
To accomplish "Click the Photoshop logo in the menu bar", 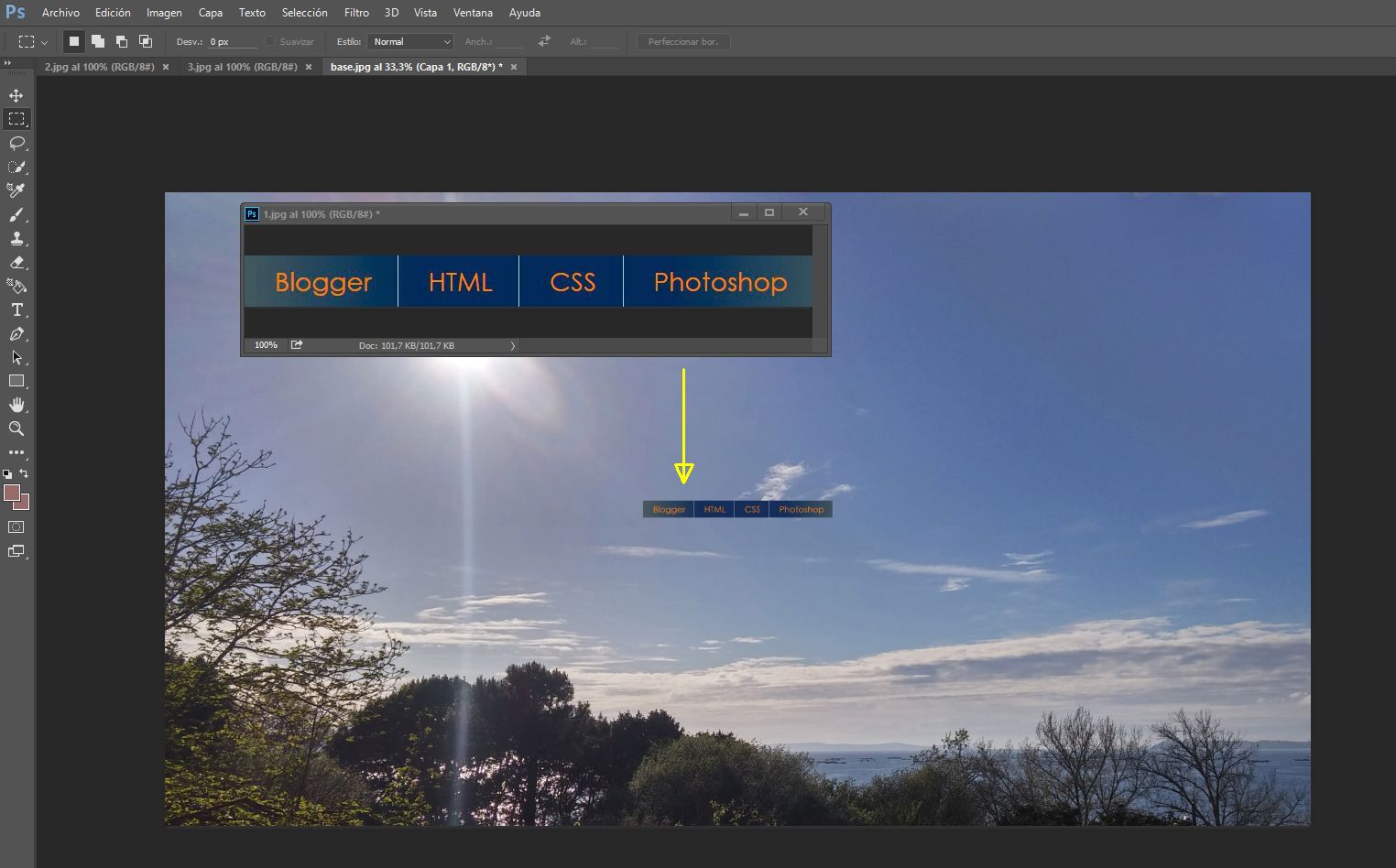I will coord(16,12).
